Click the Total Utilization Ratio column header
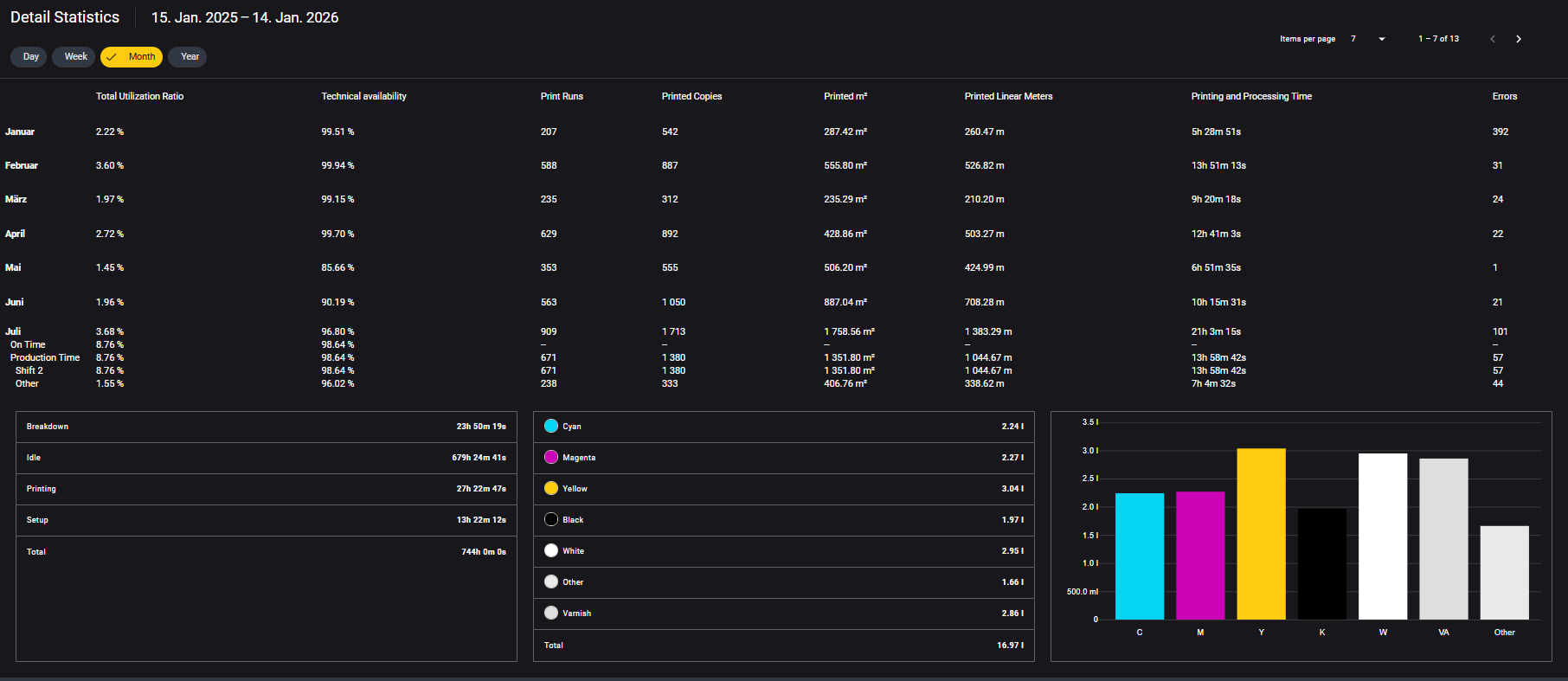Screen dimensions: 1568x681 (139, 96)
